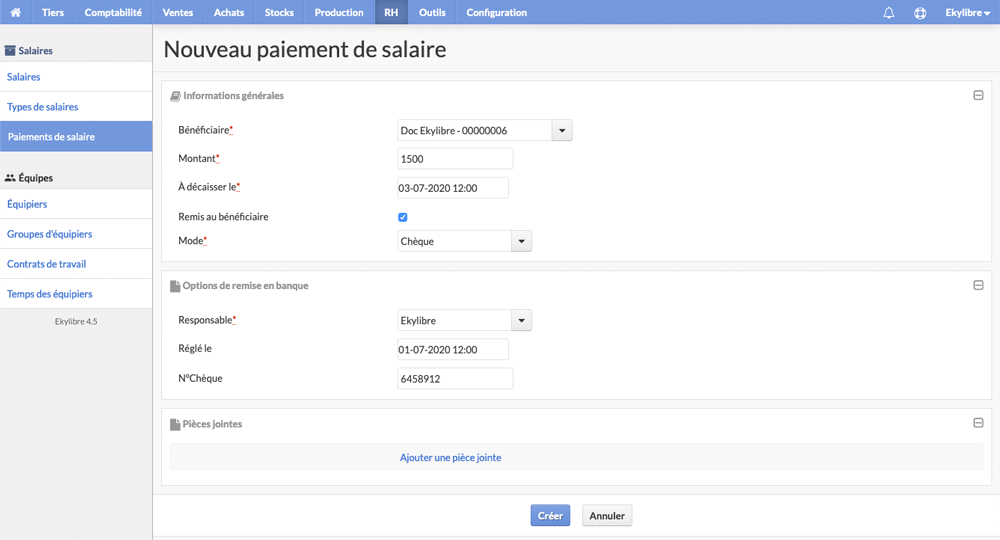This screenshot has height=540, width=1000.
Task: Click the Bénéficiaire field showing Doc Ekylibre
Action: (474, 130)
